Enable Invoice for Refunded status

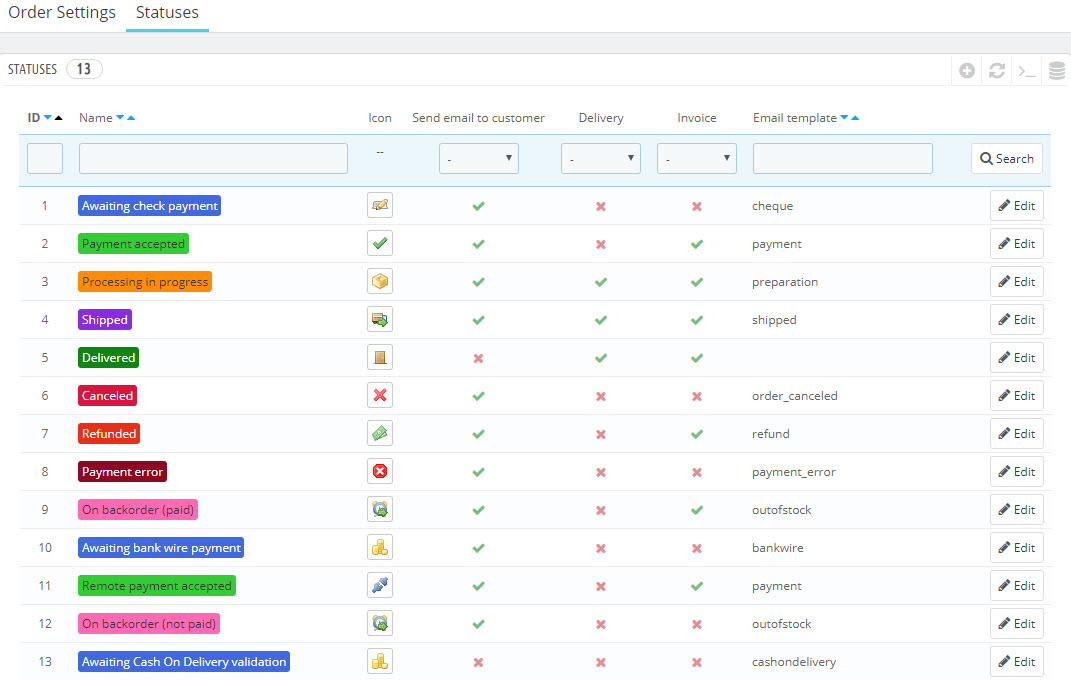[697, 433]
